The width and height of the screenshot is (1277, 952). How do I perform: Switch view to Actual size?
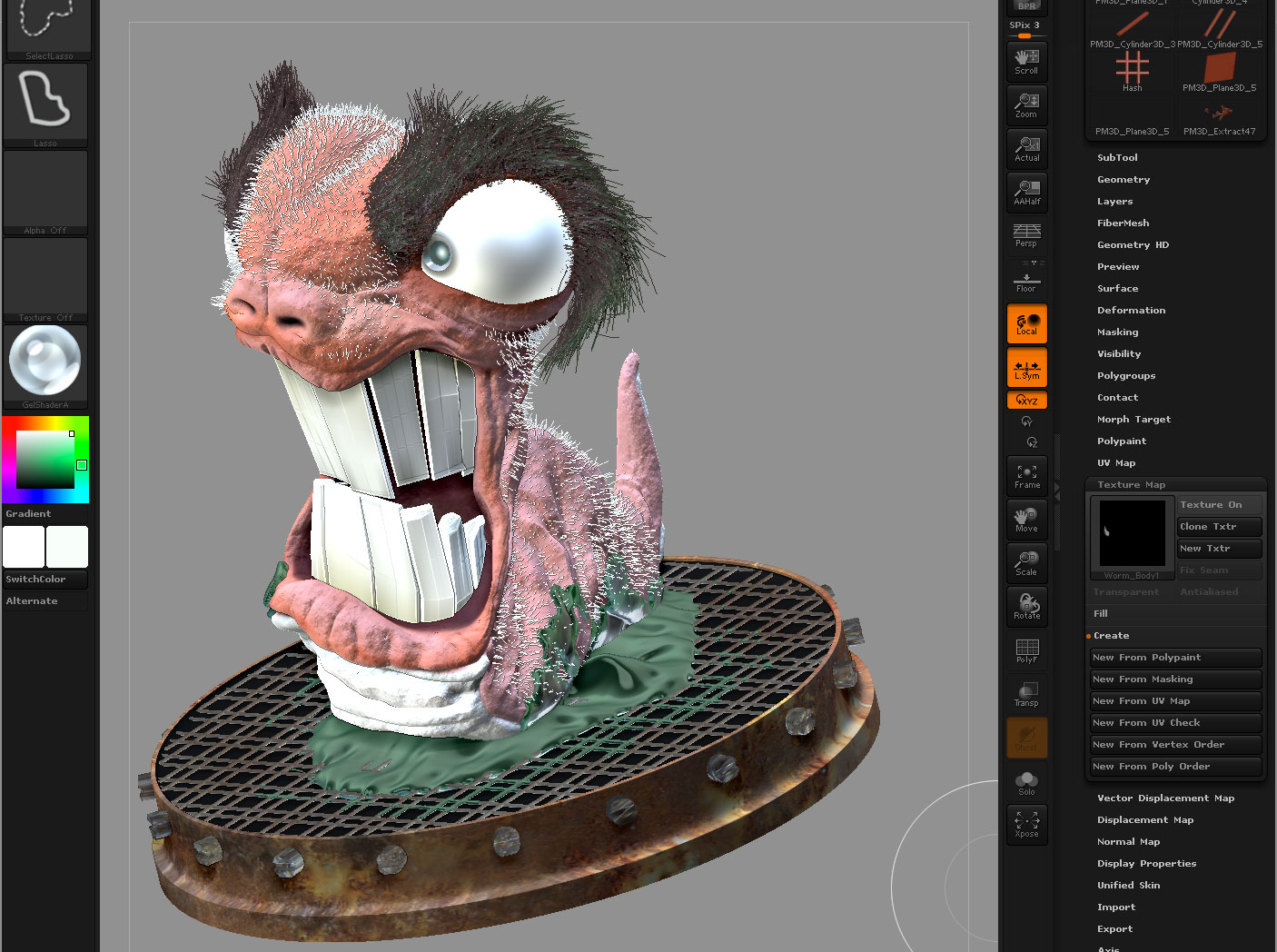pyautogui.click(x=1026, y=148)
